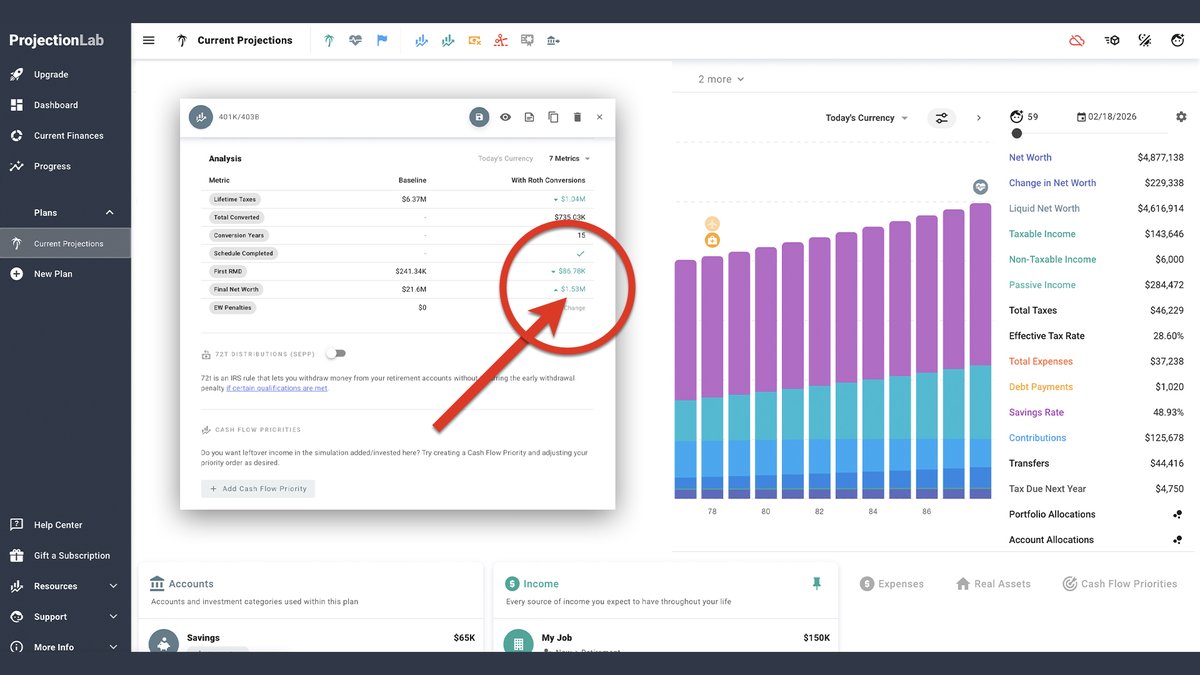This screenshot has height=675, width=1200.
Task: Open Portfolio Allocations pie icon
Action: [1178, 515]
